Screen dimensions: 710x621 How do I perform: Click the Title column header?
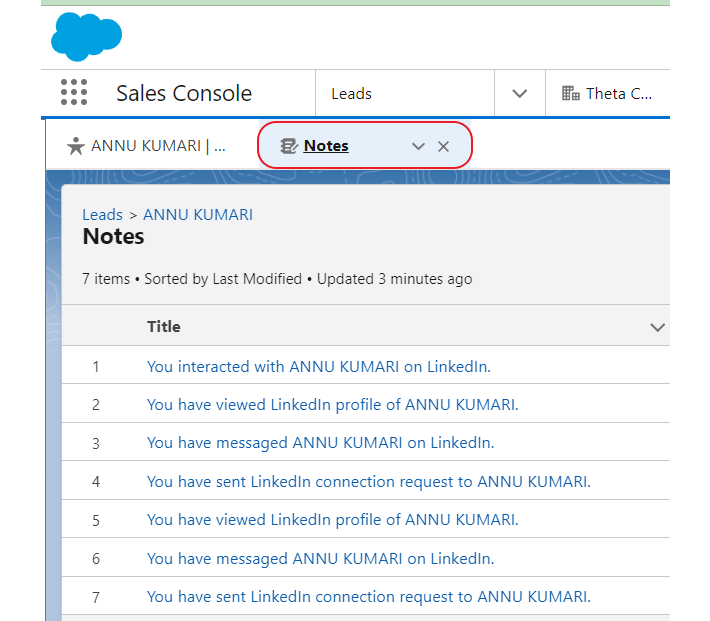coord(164,327)
